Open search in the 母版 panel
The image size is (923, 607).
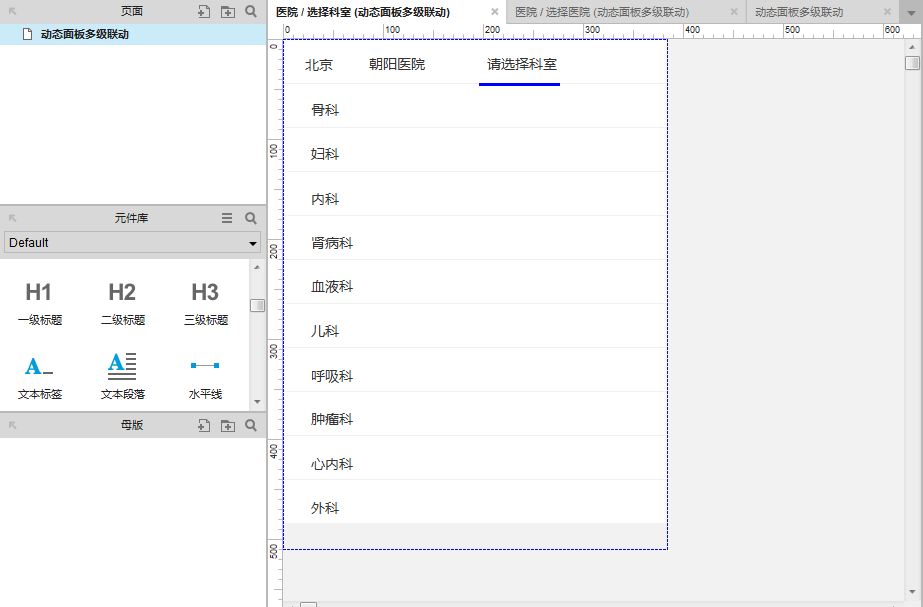click(250, 424)
